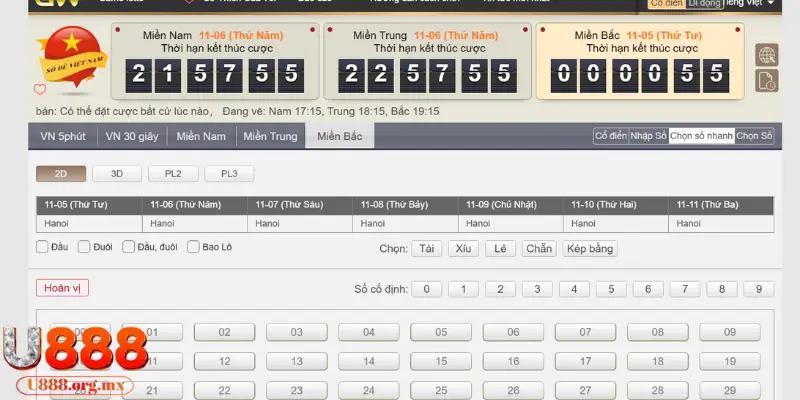Screen dimensions: 800x400
Task: Click the Chẵn quick-select button
Action: pyautogui.click(x=539, y=249)
